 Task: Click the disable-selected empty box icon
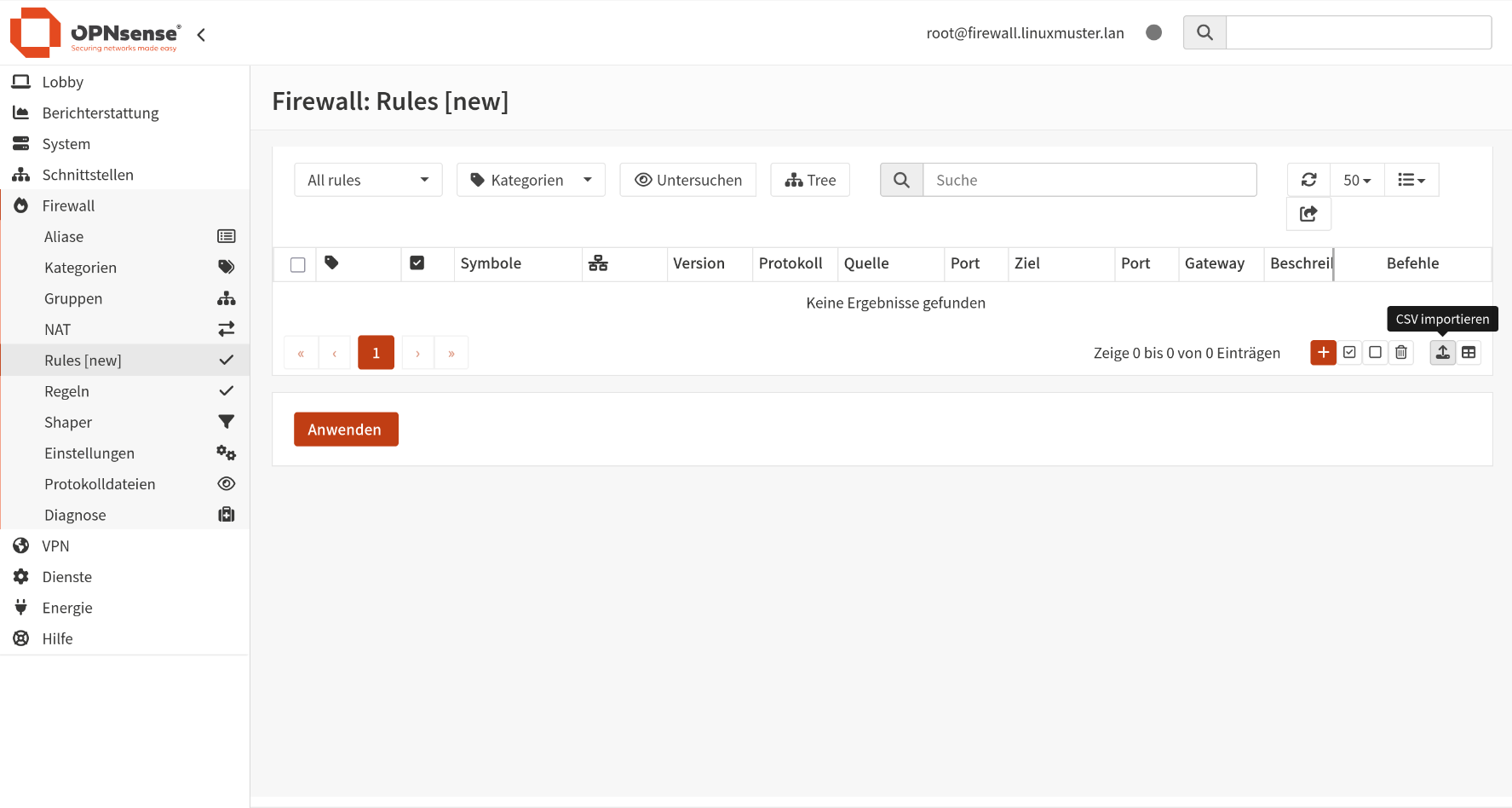1375,353
